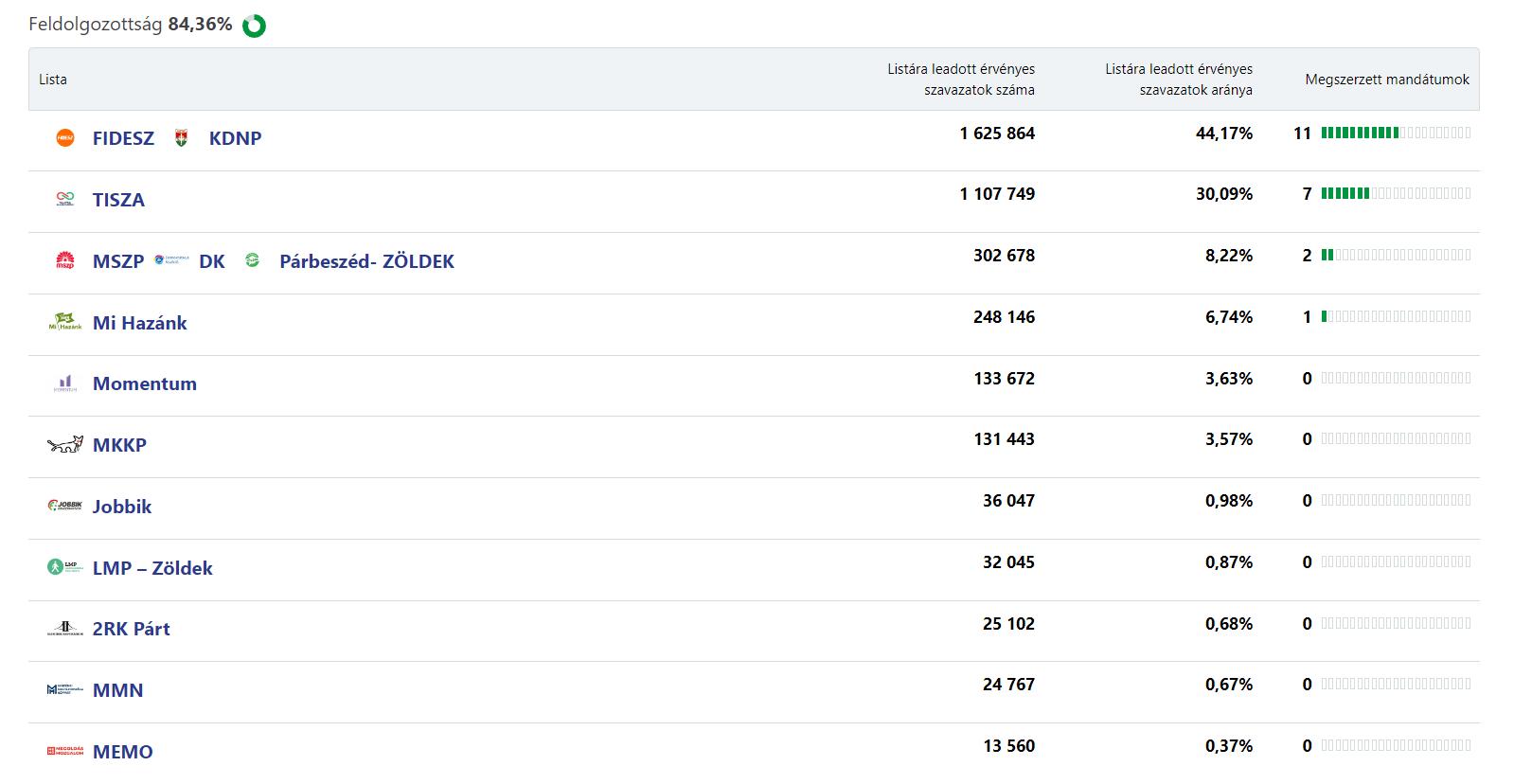This screenshot has height=784, width=1514.
Task: Click the vote share '30,09%'
Action: (x=1224, y=194)
